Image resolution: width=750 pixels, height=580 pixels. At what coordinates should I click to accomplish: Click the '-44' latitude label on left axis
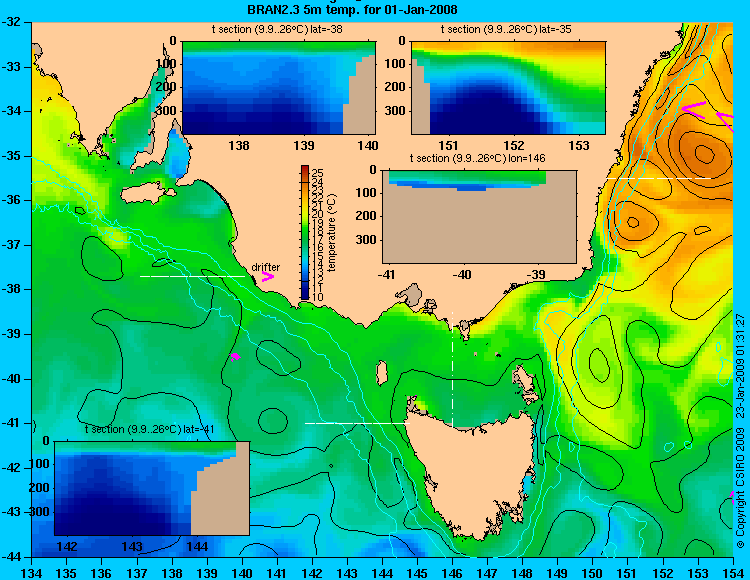pyautogui.click(x=10, y=557)
